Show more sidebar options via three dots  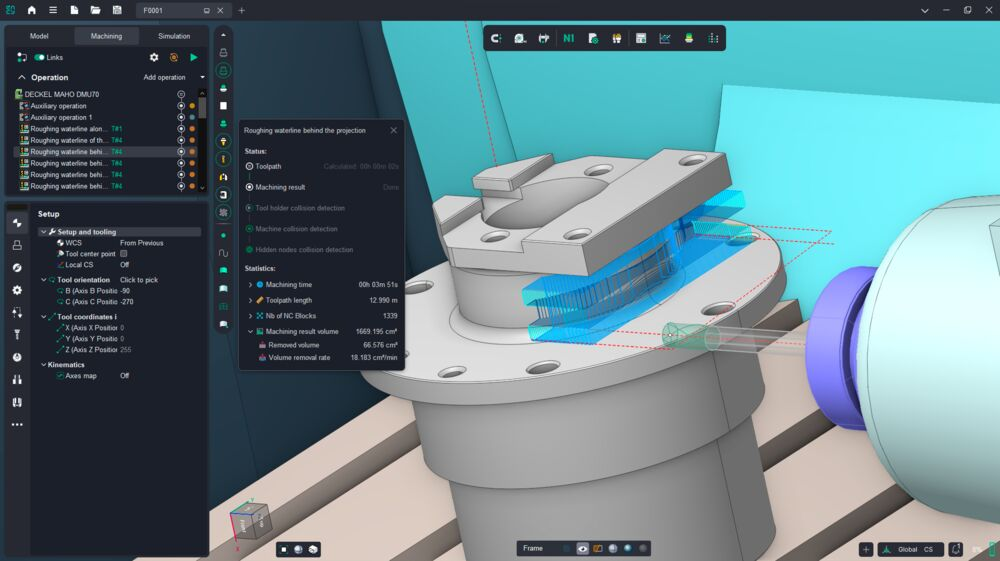17,424
